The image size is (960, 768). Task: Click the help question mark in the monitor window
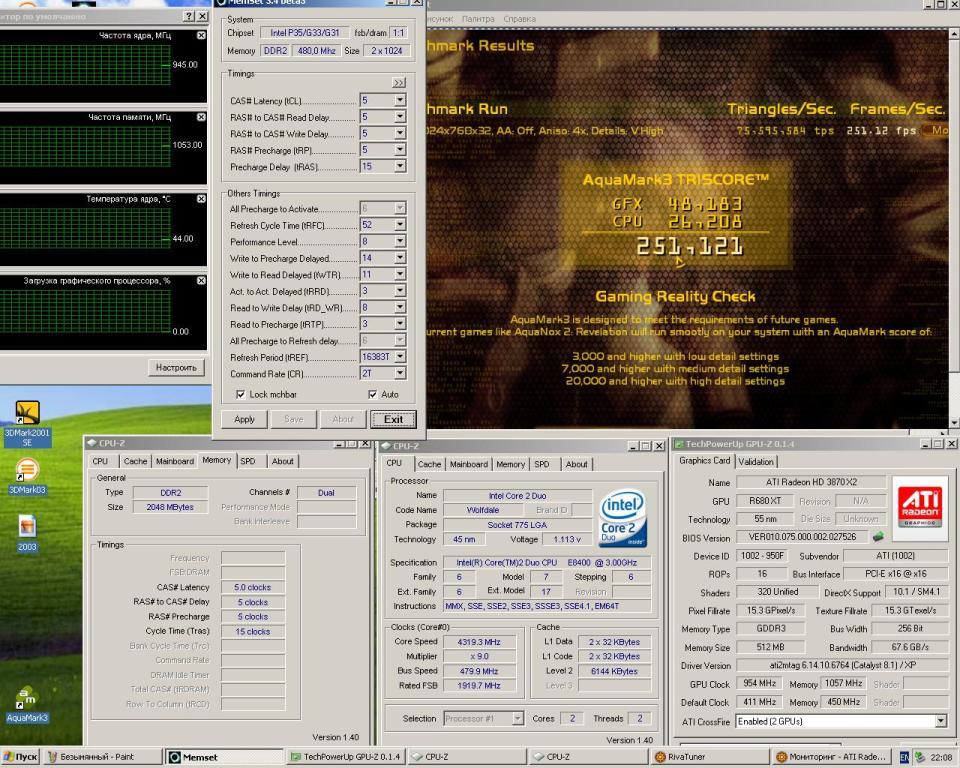[x=189, y=17]
